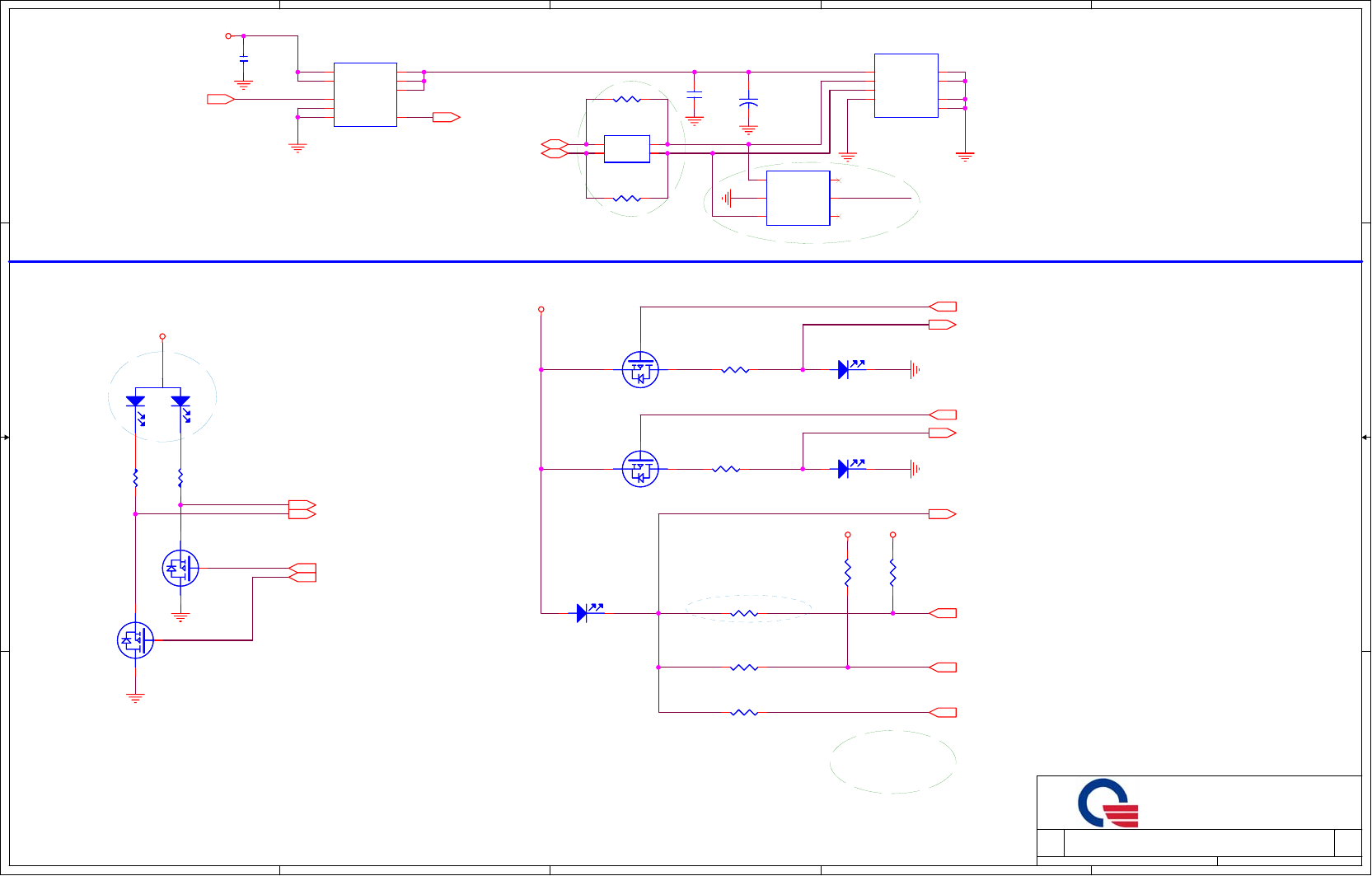
Task: Select the topmost port in the lower-right circuit
Action: pos(943,307)
